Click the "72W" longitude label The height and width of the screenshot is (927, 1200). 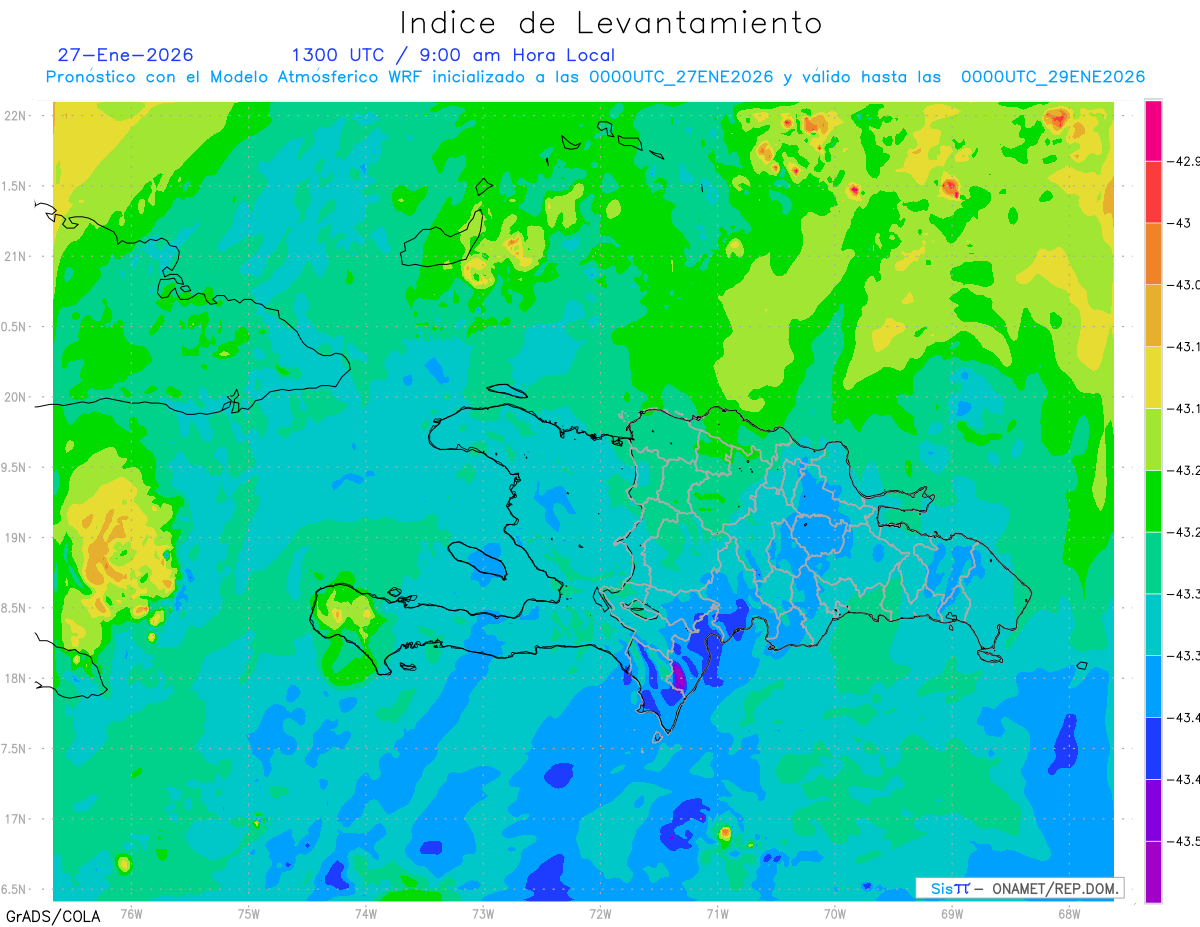pos(600,913)
